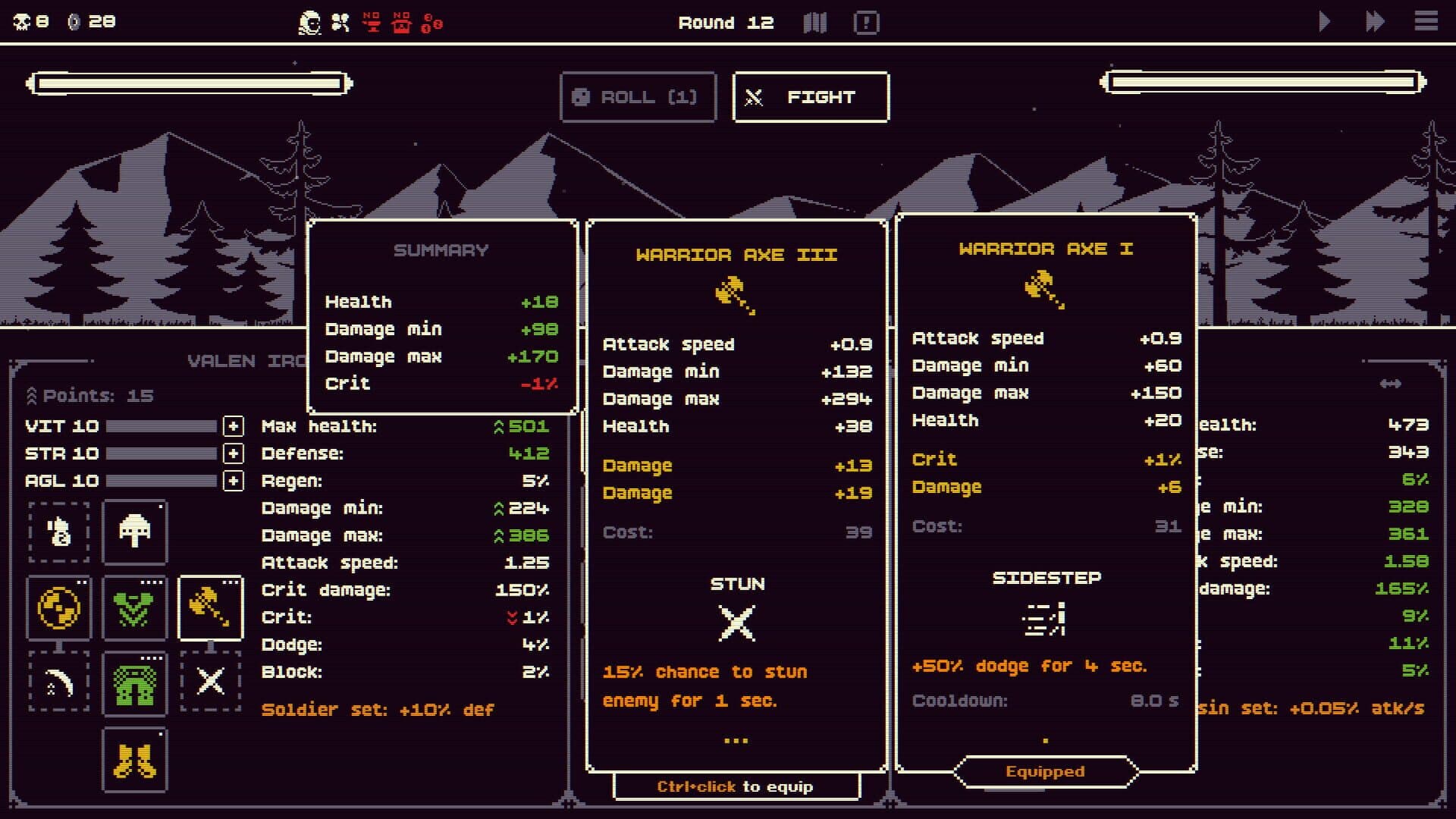Click the player health bar
The image size is (1456, 819).
[x=189, y=83]
